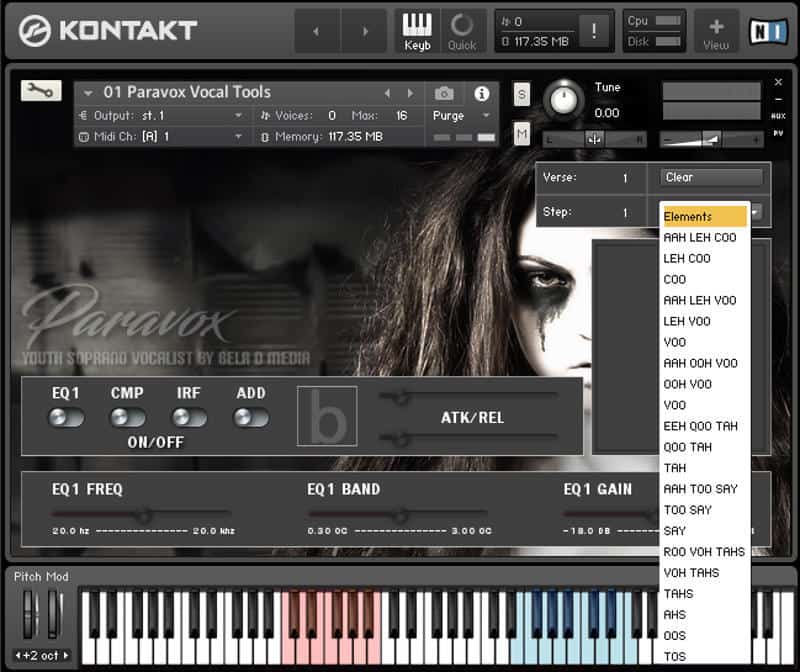Toggle the EQ1 on/off switch
Image resolution: width=800 pixels, height=672 pixels.
pyautogui.click(x=66, y=417)
